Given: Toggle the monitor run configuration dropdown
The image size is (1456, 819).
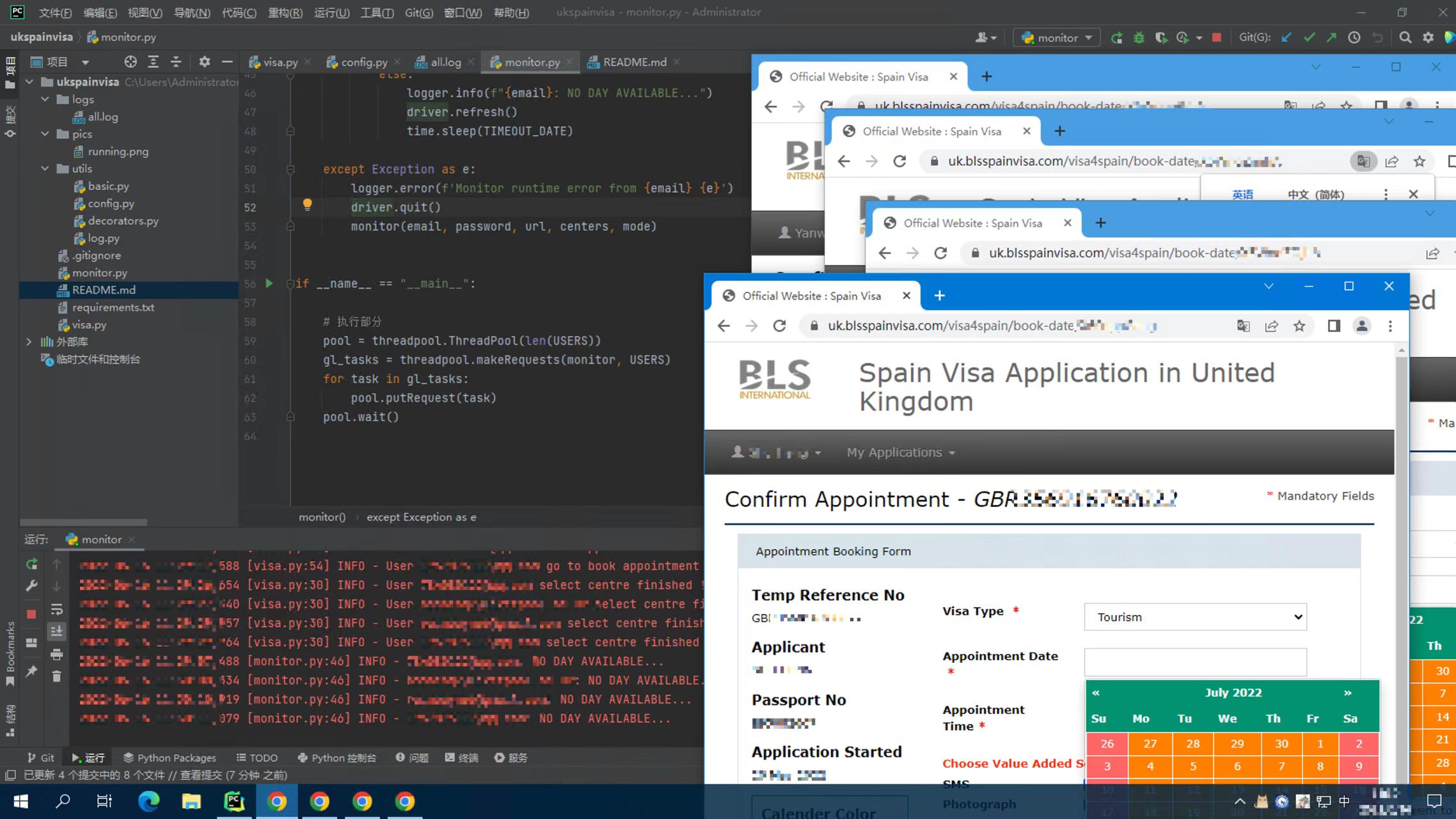Looking at the screenshot, I should 1090,37.
